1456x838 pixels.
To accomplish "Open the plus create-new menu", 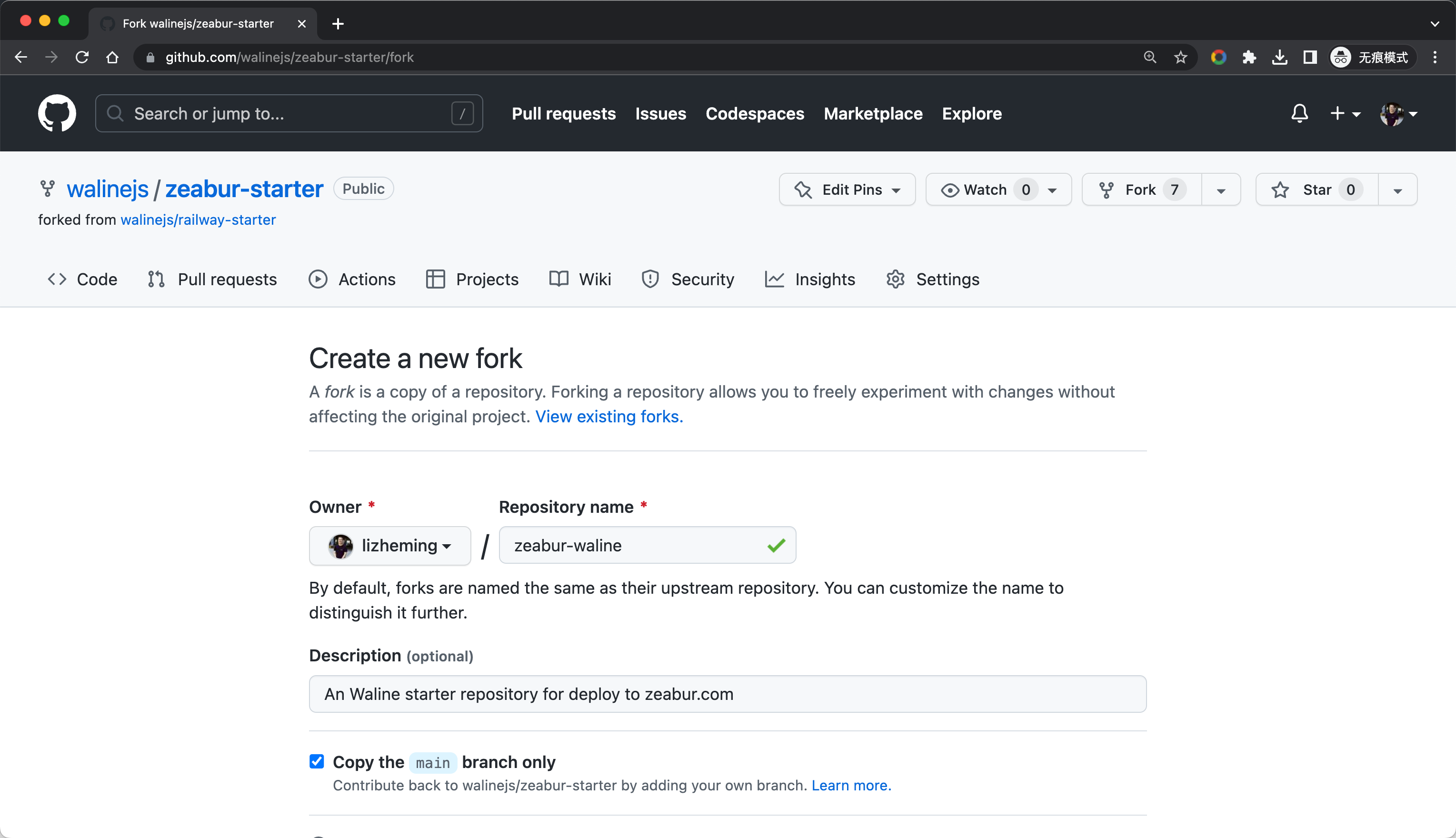I will [1345, 113].
